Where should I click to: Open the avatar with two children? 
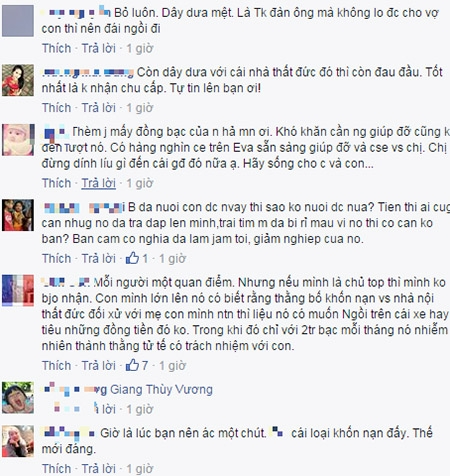point(18,215)
